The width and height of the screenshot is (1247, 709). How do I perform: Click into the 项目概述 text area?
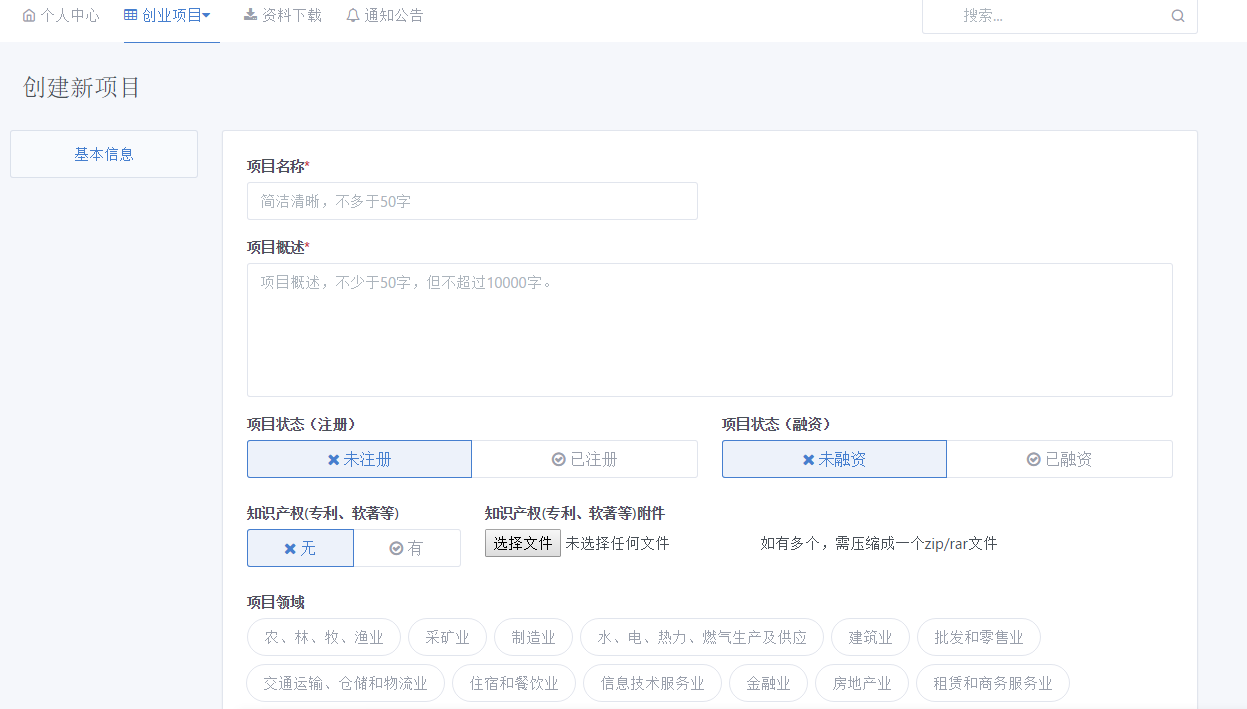[x=709, y=330]
